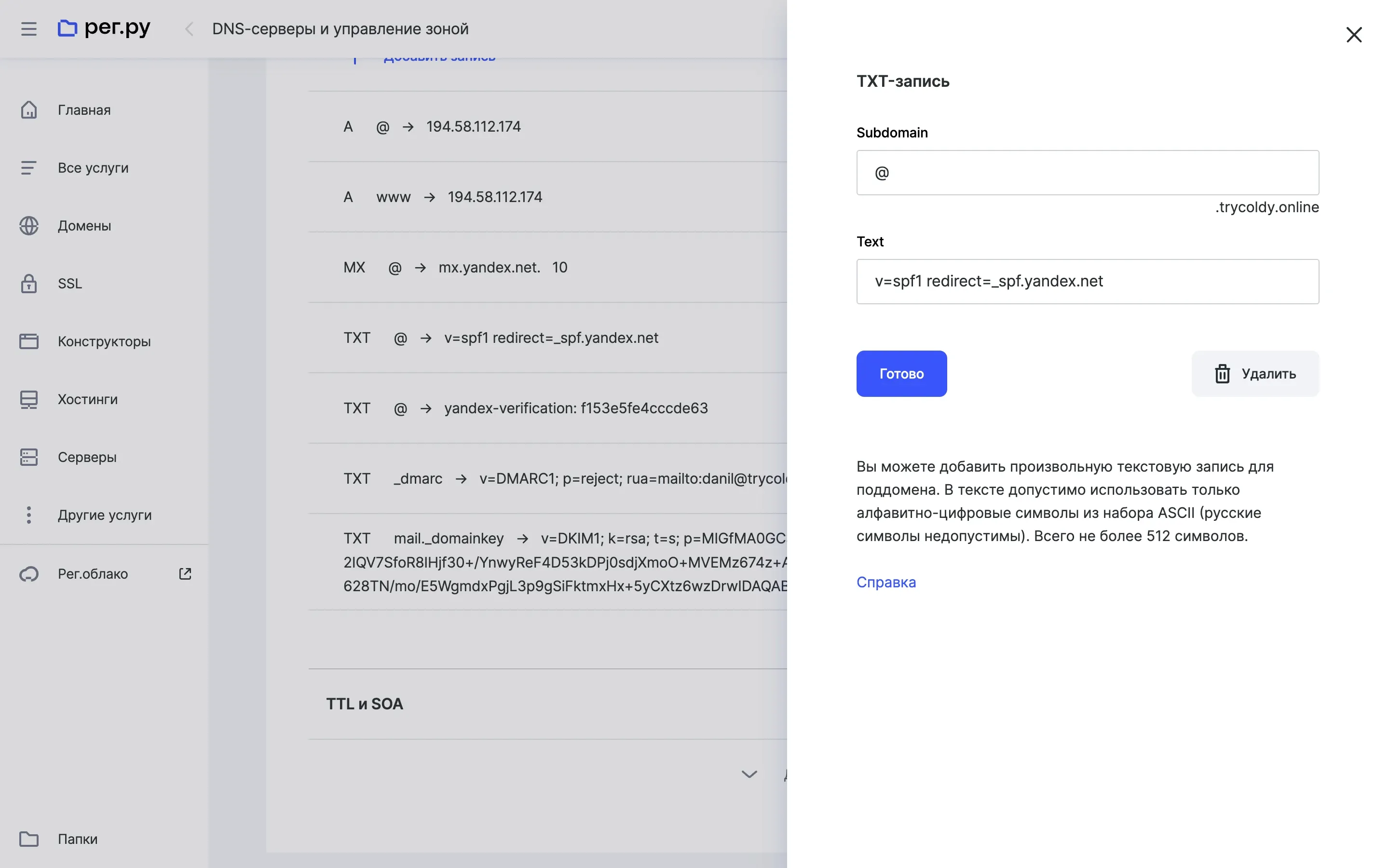Click the Серверы server icon

pyautogui.click(x=29, y=457)
